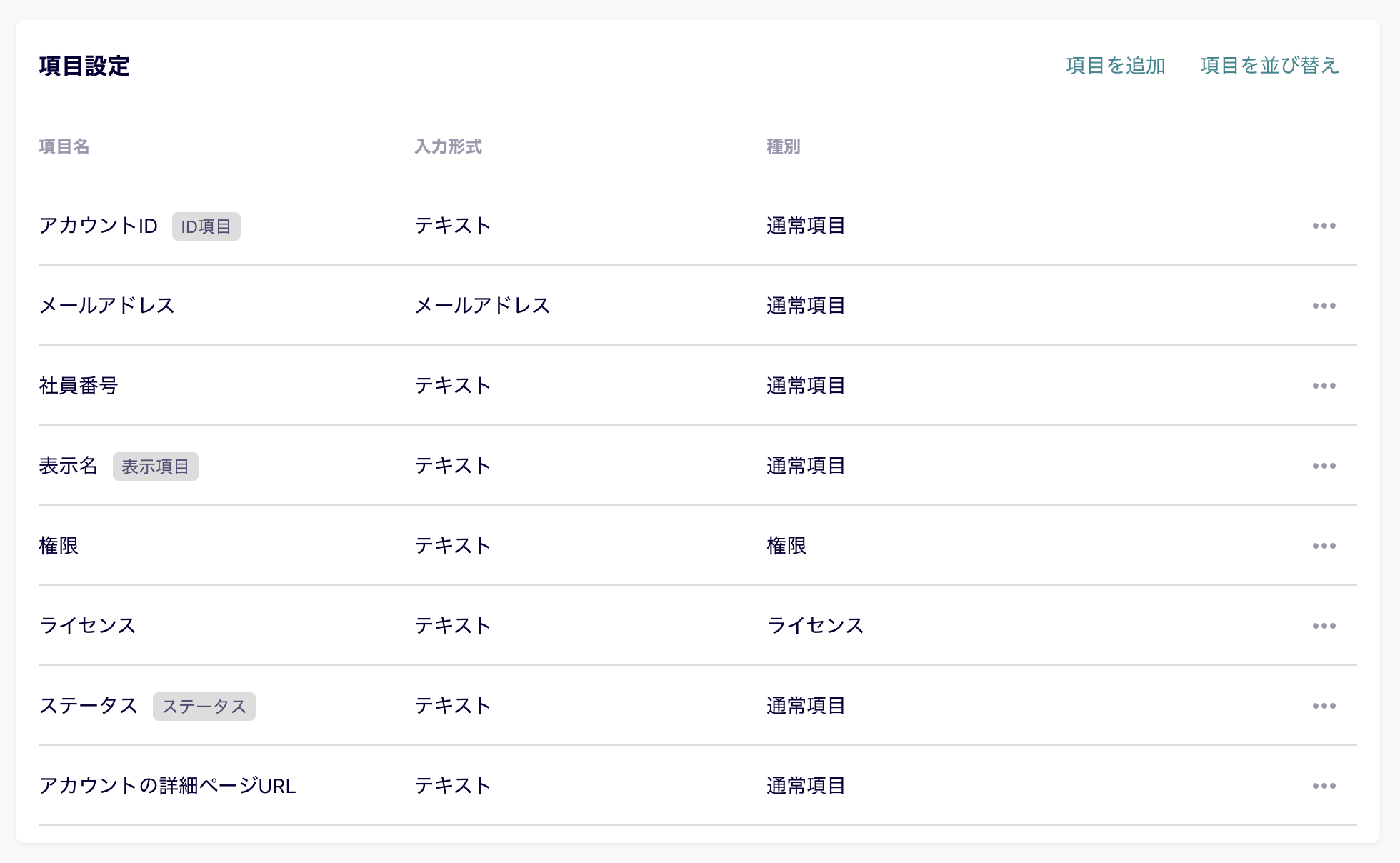Open three-dot menu for 表示名 row
Viewport: 1400px width, 863px height.
point(1324,466)
